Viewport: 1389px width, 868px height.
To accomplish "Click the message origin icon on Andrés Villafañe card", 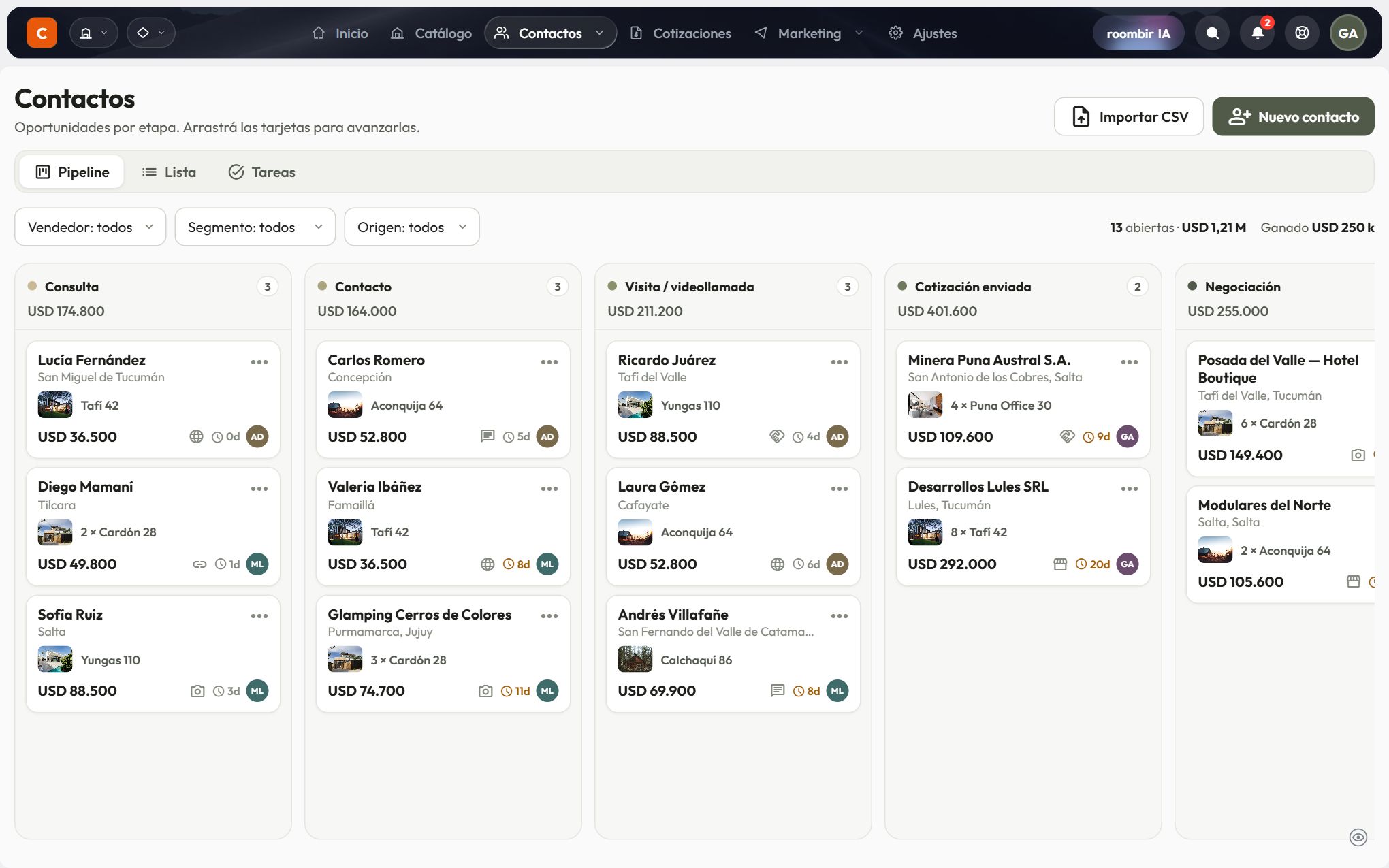I will pos(777,691).
